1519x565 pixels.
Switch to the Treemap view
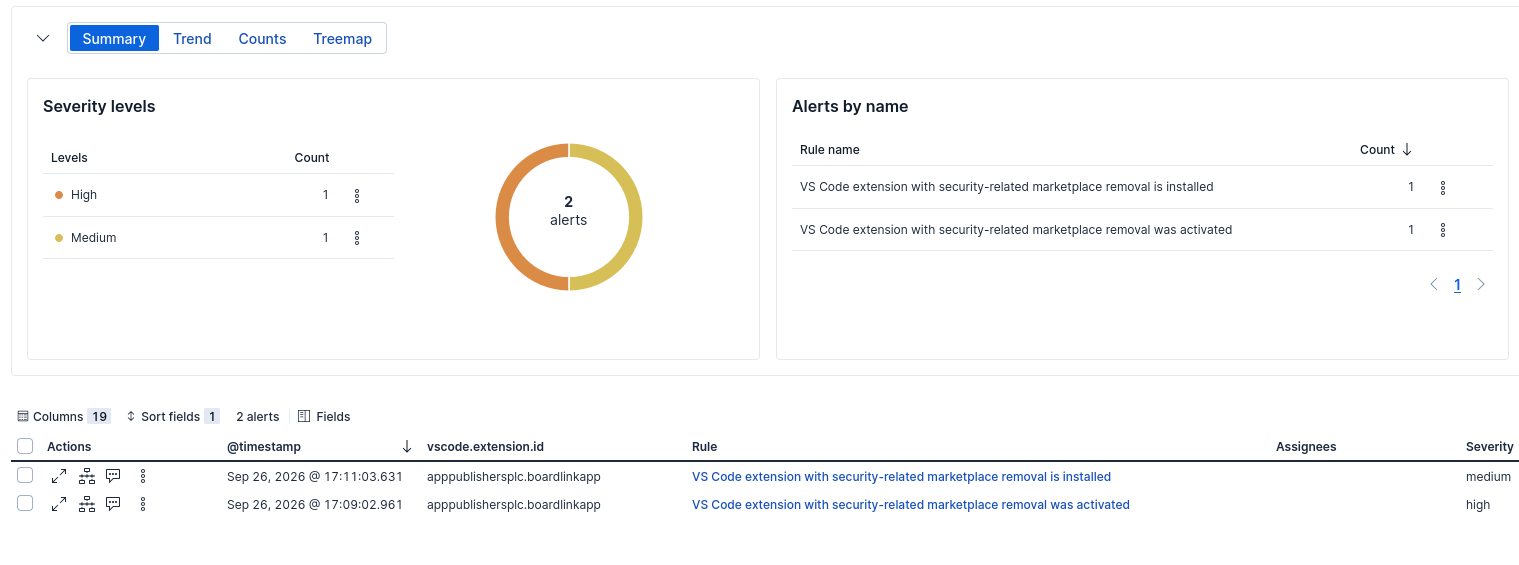coord(342,38)
